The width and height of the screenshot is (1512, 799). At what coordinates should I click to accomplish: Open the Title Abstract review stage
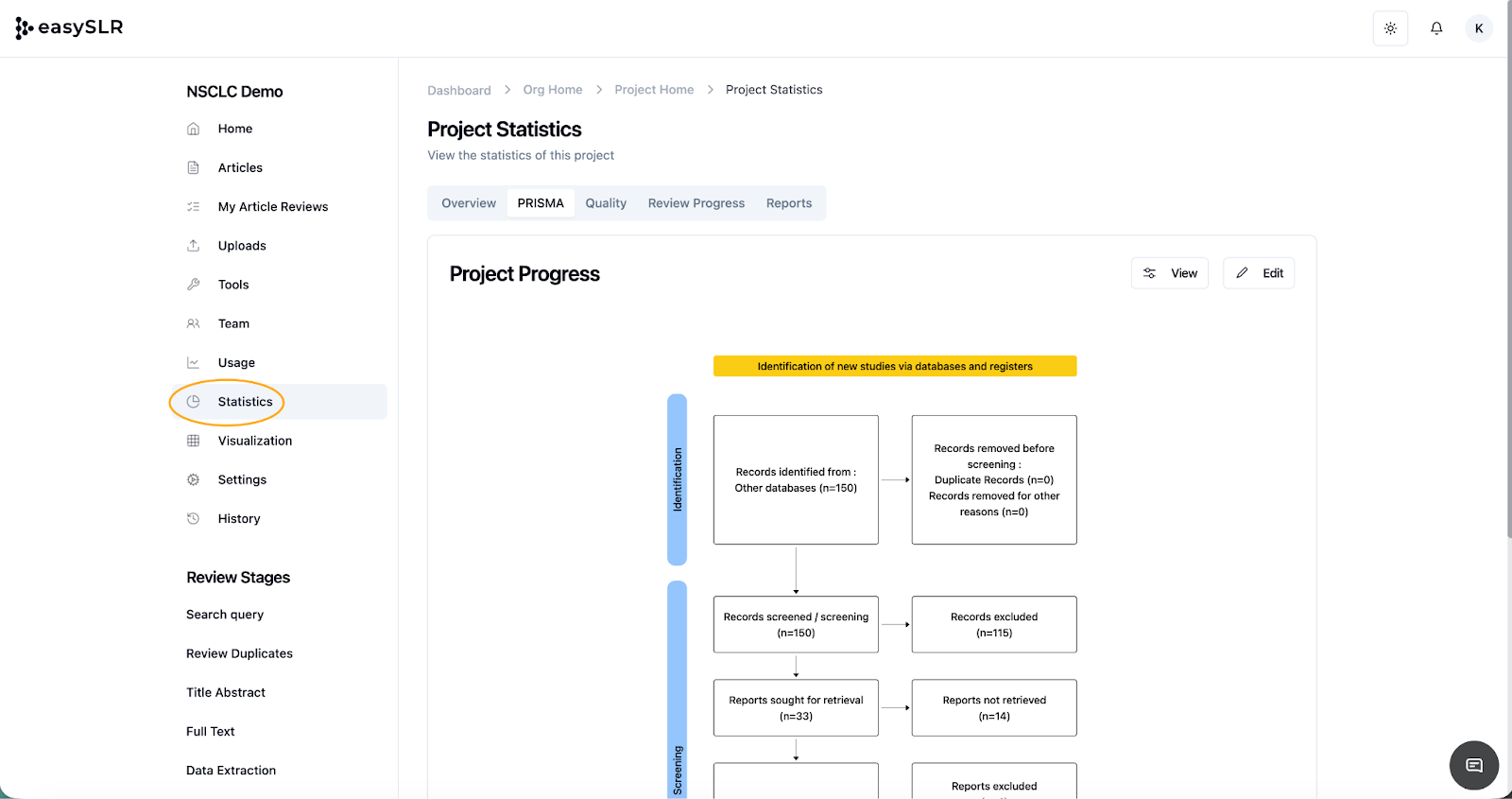(x=226, y=692)
